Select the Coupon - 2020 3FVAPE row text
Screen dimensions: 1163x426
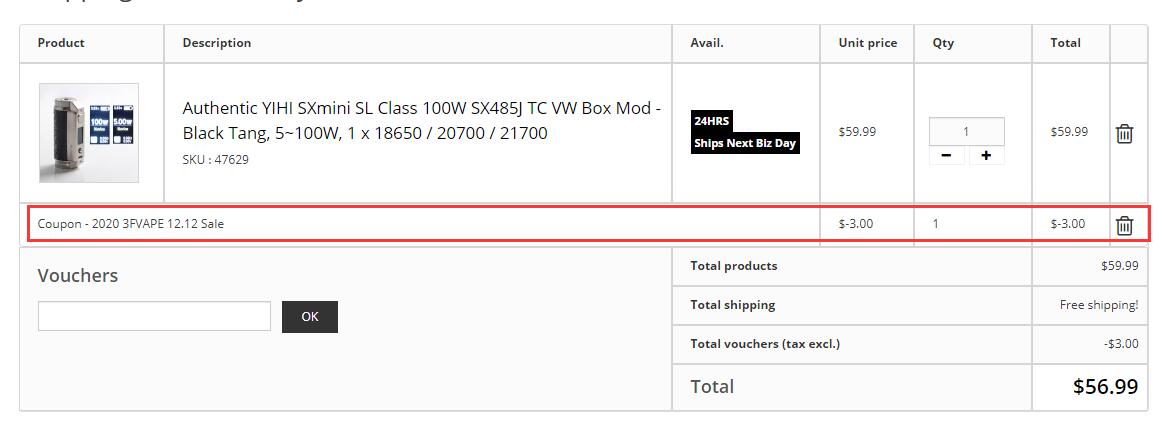coord(131,223)
